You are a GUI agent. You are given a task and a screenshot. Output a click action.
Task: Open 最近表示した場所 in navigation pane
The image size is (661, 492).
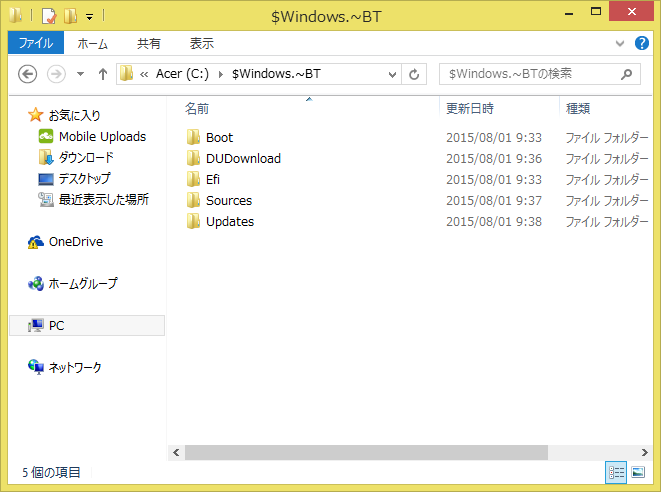tap(104, 199)
